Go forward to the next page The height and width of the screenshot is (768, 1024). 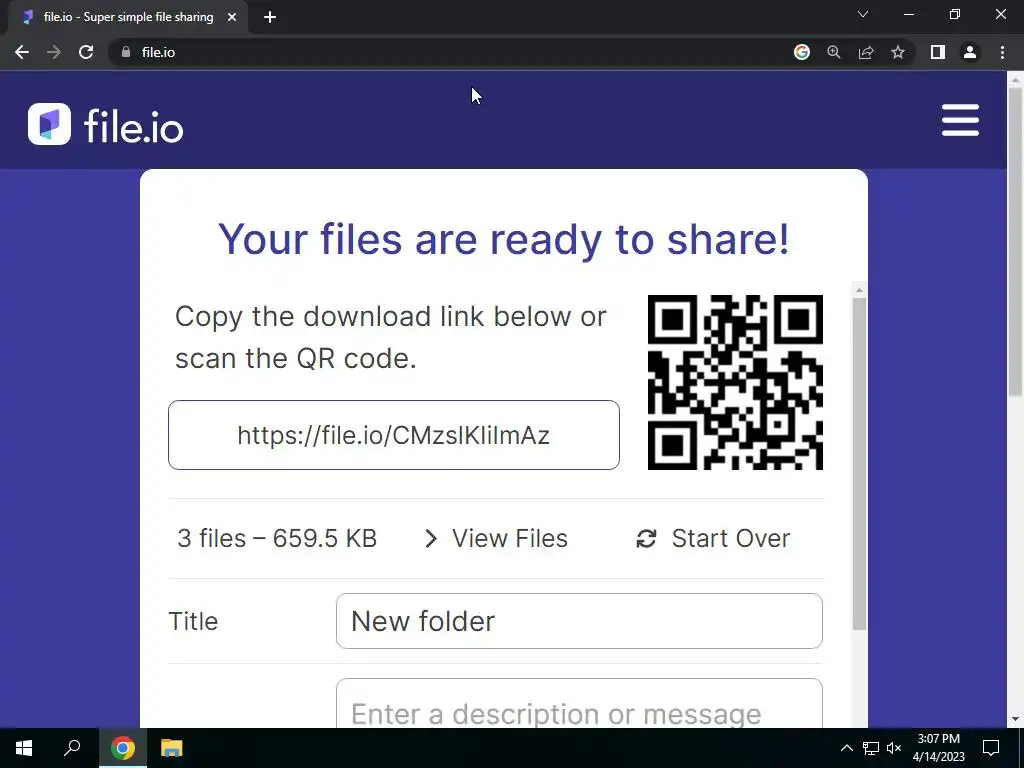click(x=54, y=52)
